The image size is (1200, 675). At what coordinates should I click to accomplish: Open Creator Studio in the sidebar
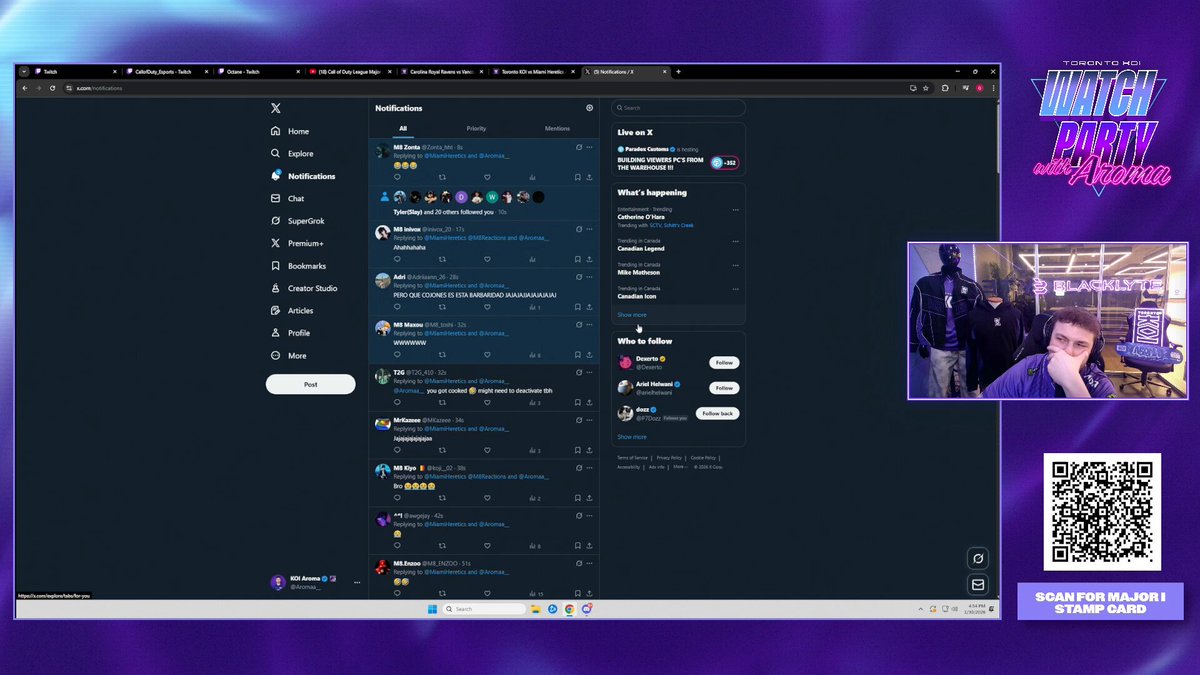tap(304, 288)
